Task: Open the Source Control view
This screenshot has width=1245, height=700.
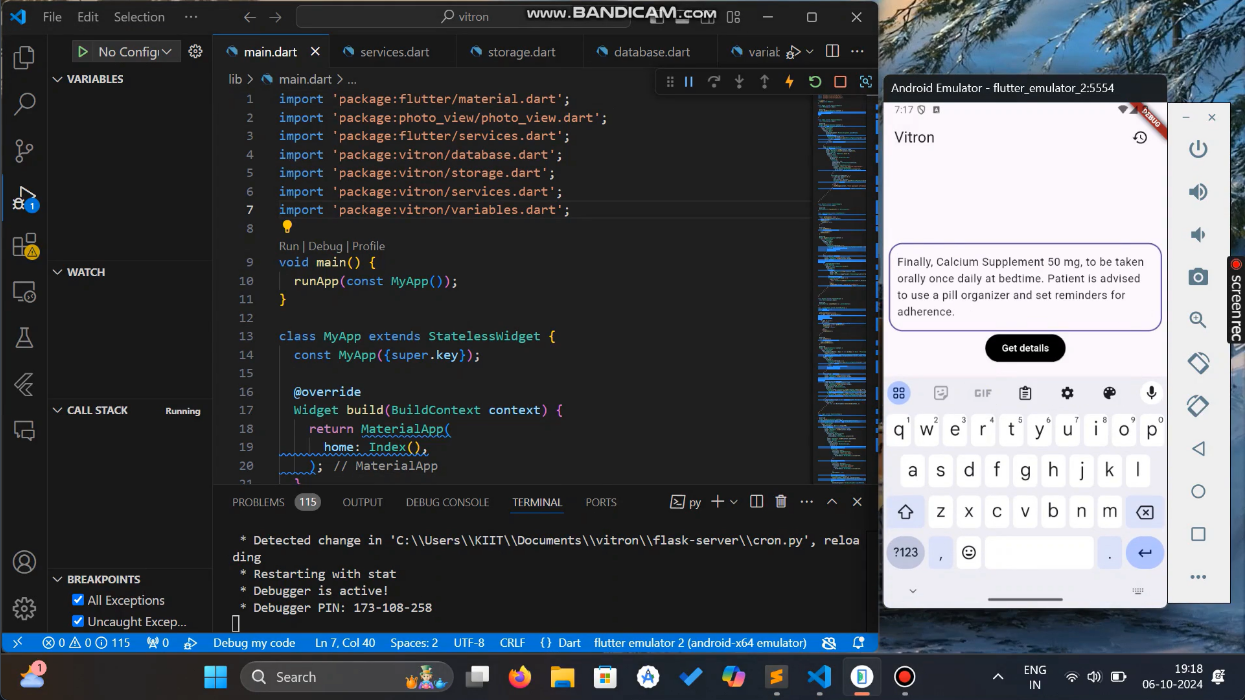Action: [x=24, y=151]
